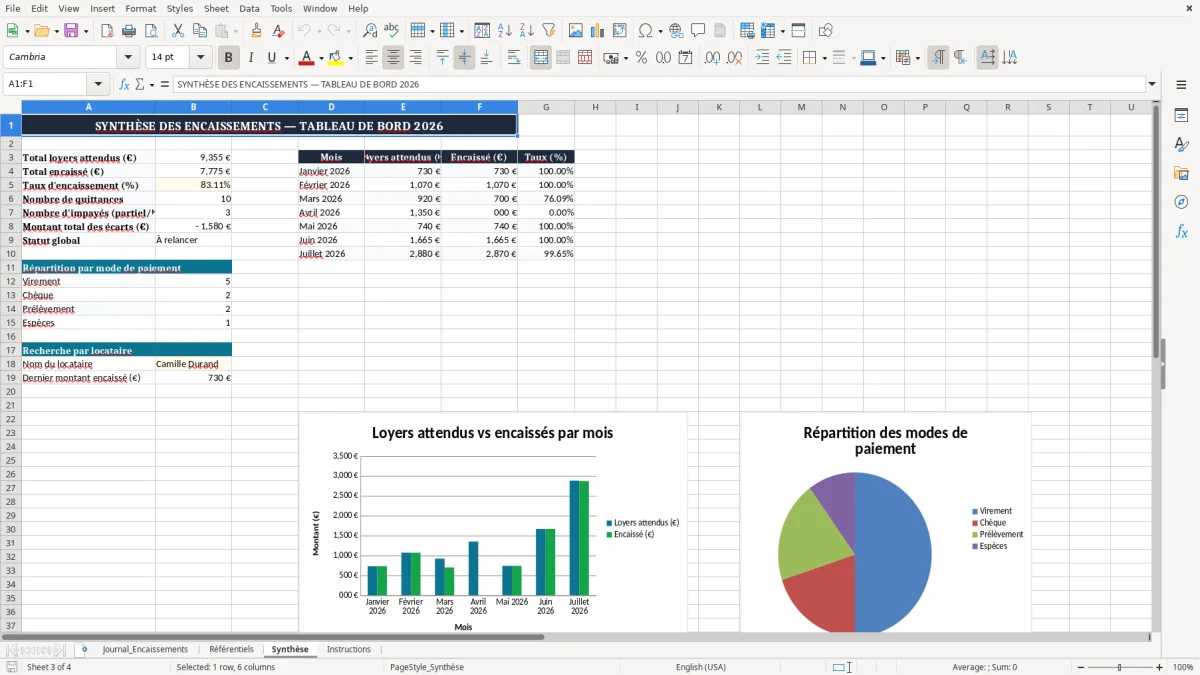Click Clear Direct Formatting icon
The width and height of the screenshot is (1200, 675).
tap(278, 31)
